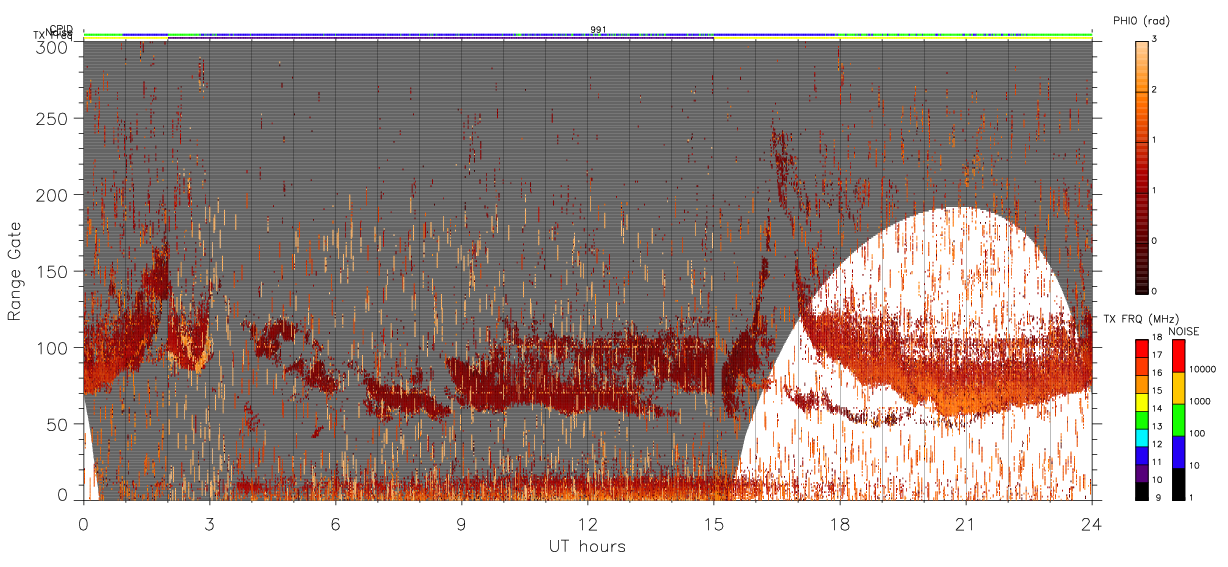This screenshot has height=567, width=1228.
Task: Click the '21' tick label on the UT hours axis
Action: click(x=965, y=523)
